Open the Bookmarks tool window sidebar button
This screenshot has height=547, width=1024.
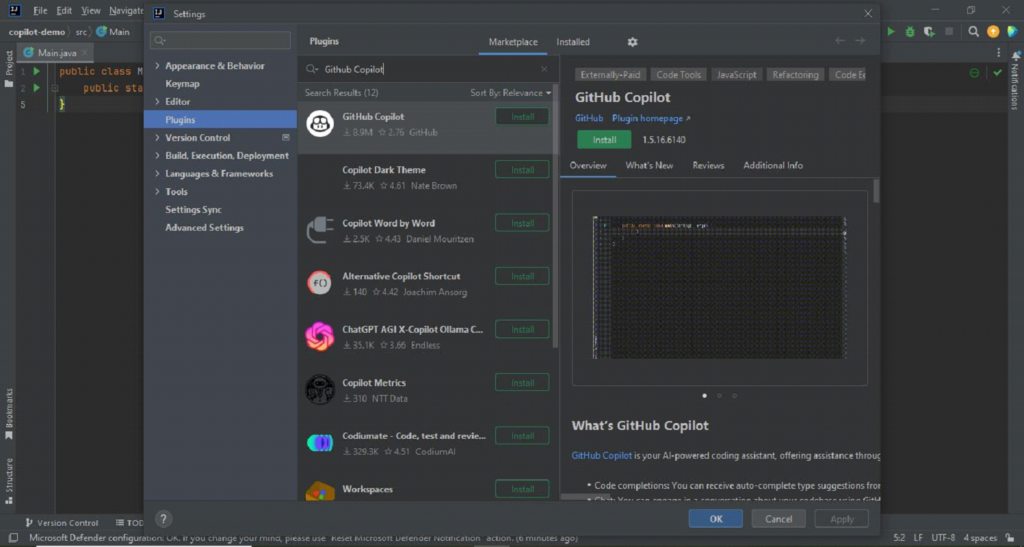point(9,414)
